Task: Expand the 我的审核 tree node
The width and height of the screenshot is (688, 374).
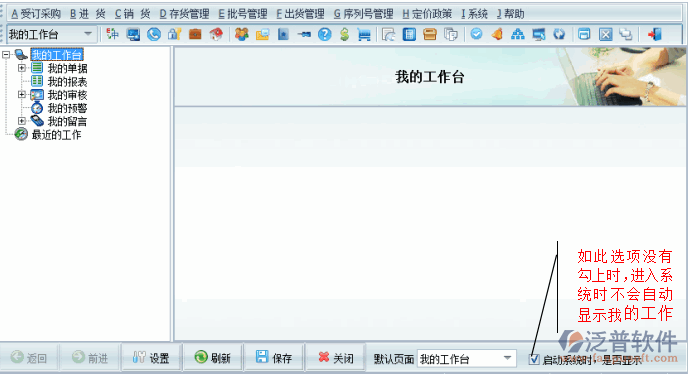Action: [22, 94]
